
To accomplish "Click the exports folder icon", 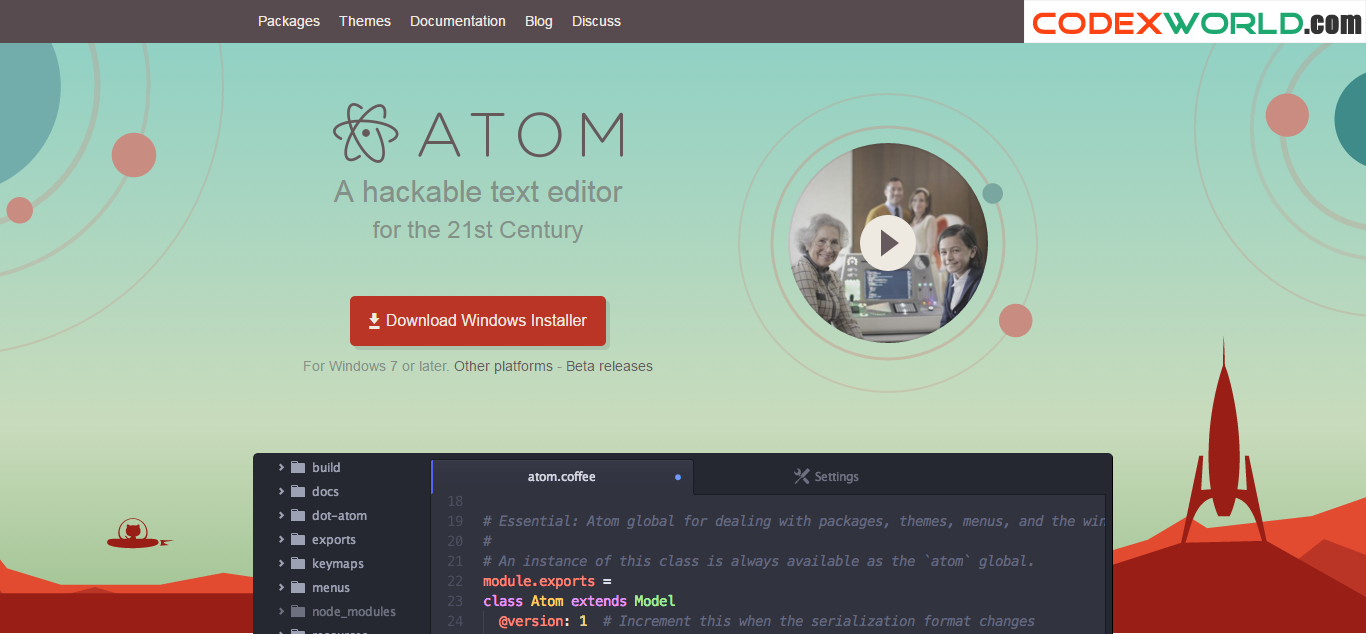I will click(298, 539).
